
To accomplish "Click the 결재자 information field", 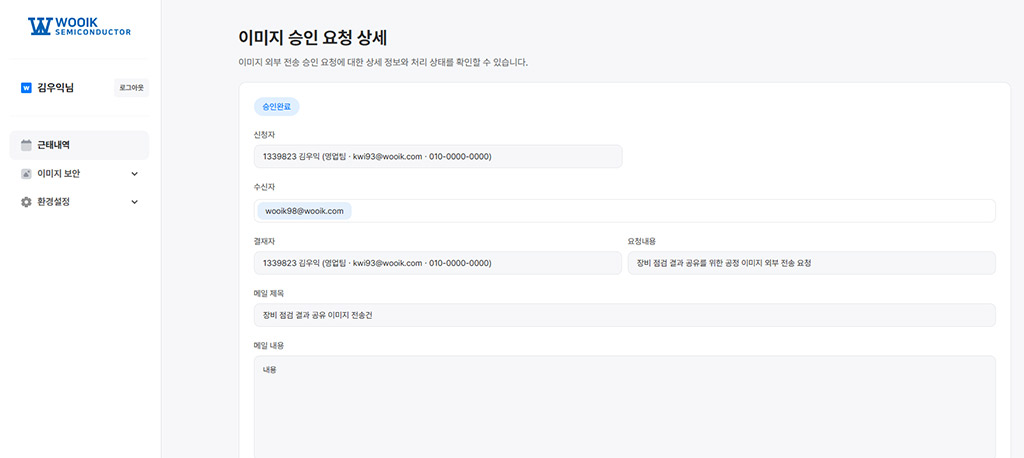I will [x=438, y=263].
